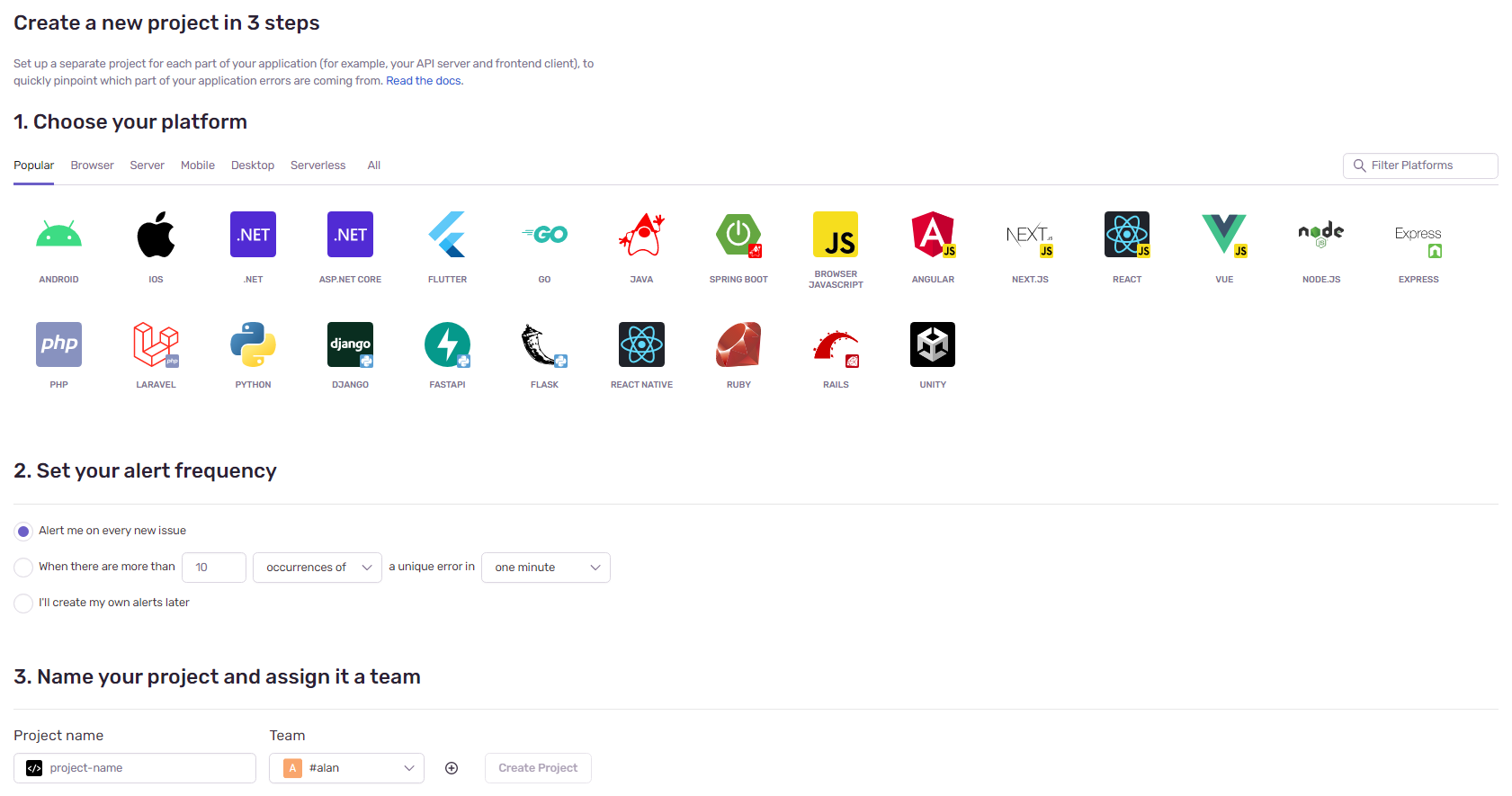This screenshot has width=1512, height=796.
Task: Select the ASP.NET Core platform icon
Action: point(350,235)
